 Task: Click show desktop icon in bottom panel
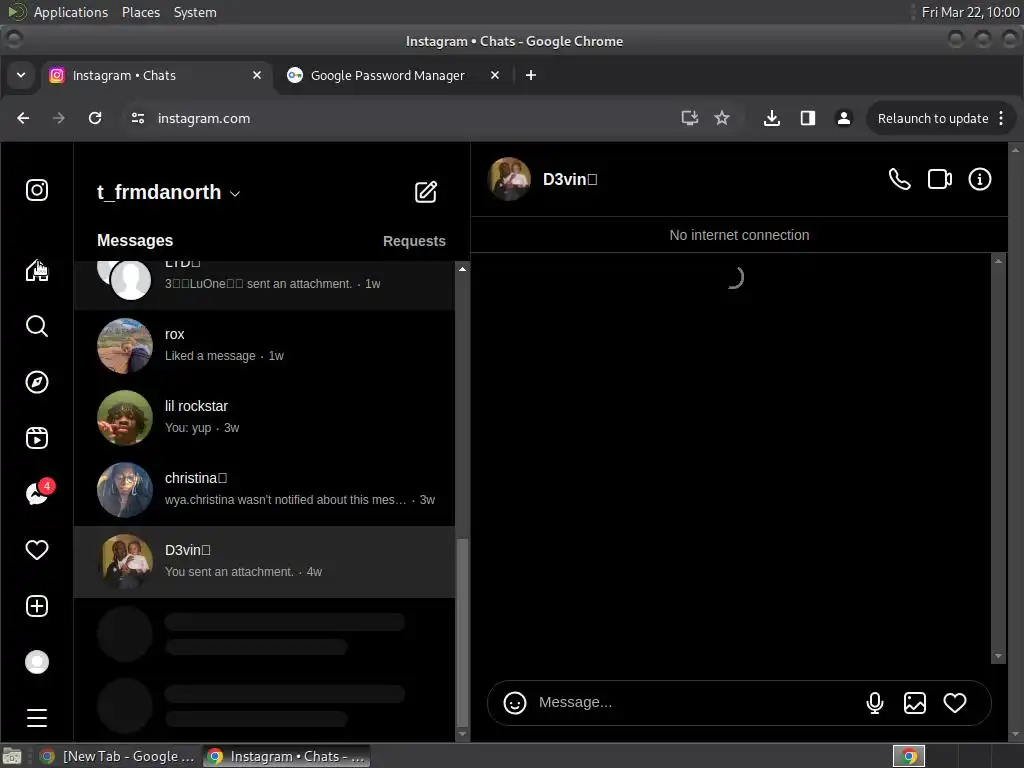pyautogui.click(x=12, y=756)
